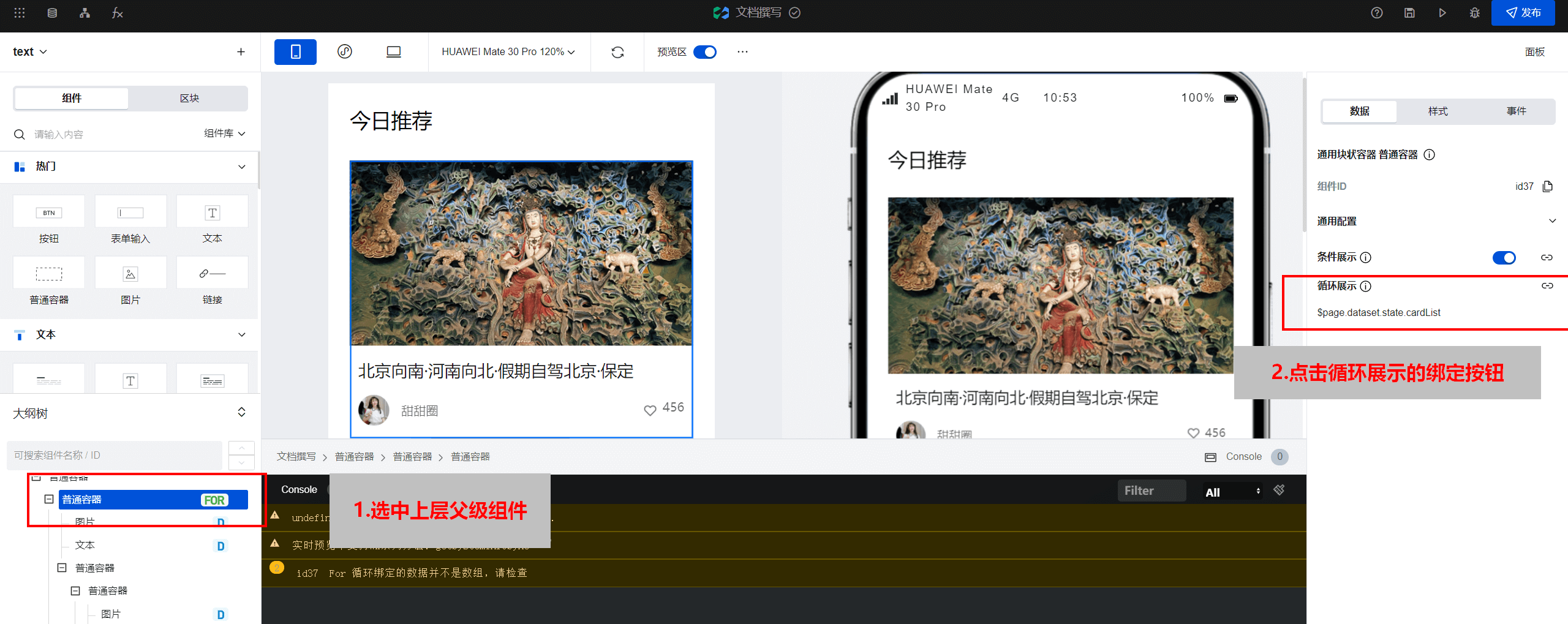This screenshot has width=1568, height=624.
Task: Open the fx code editor
Action: click(117, 13)
